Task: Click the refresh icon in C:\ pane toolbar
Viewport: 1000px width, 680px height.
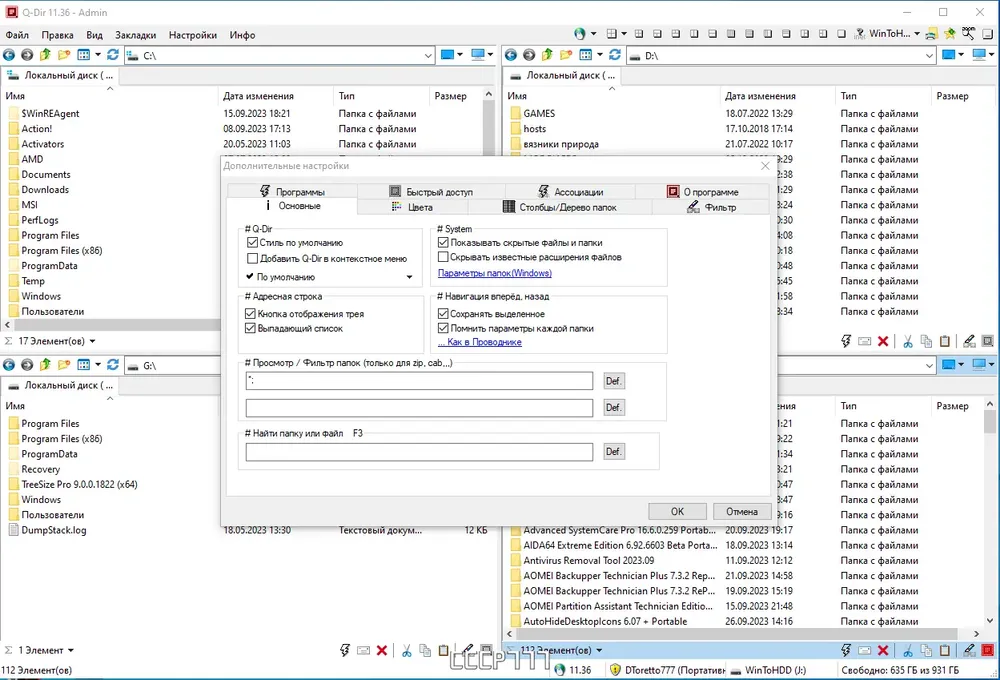Action: point(113,55)
